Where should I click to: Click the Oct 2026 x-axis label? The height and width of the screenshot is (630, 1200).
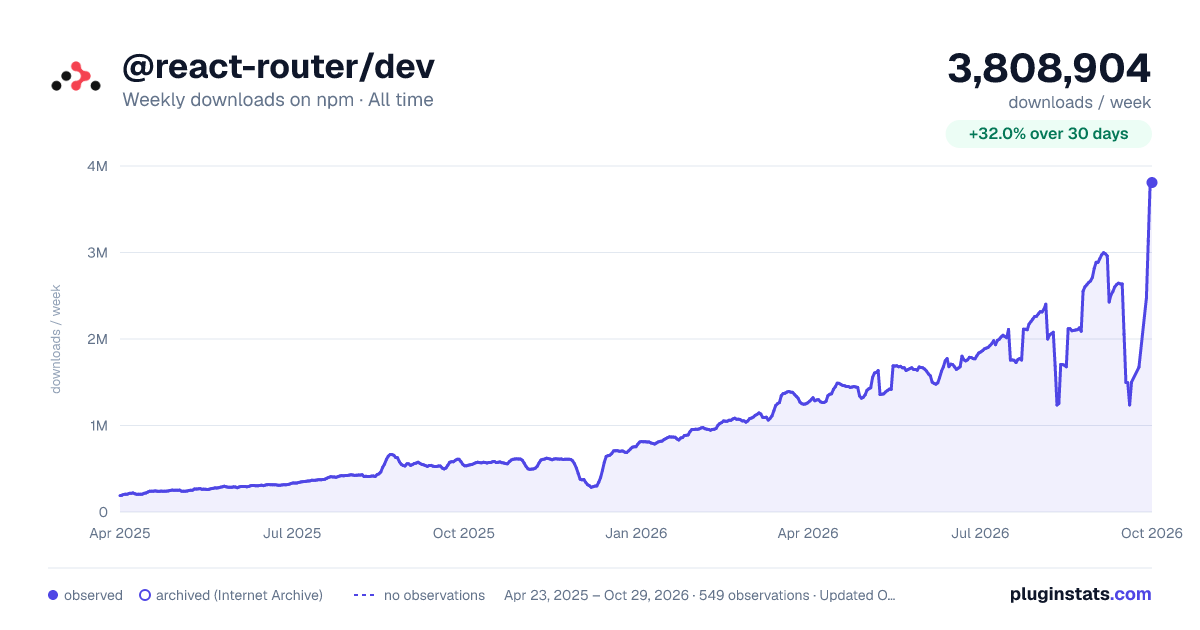(1151, 533)
